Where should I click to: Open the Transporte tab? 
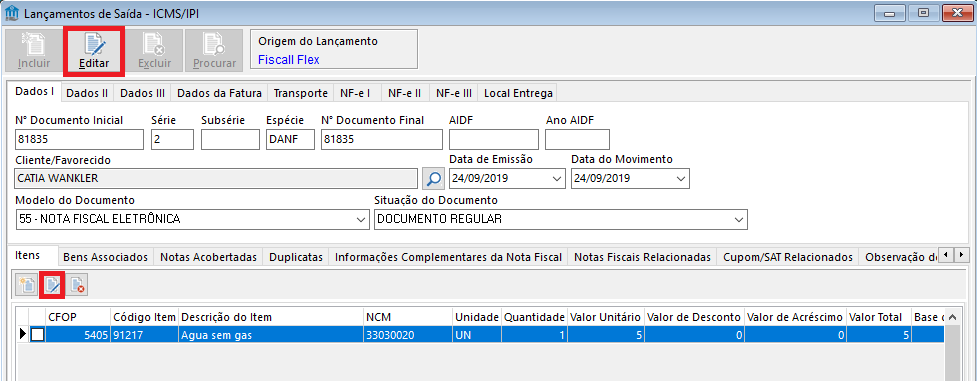click(301, 94)
